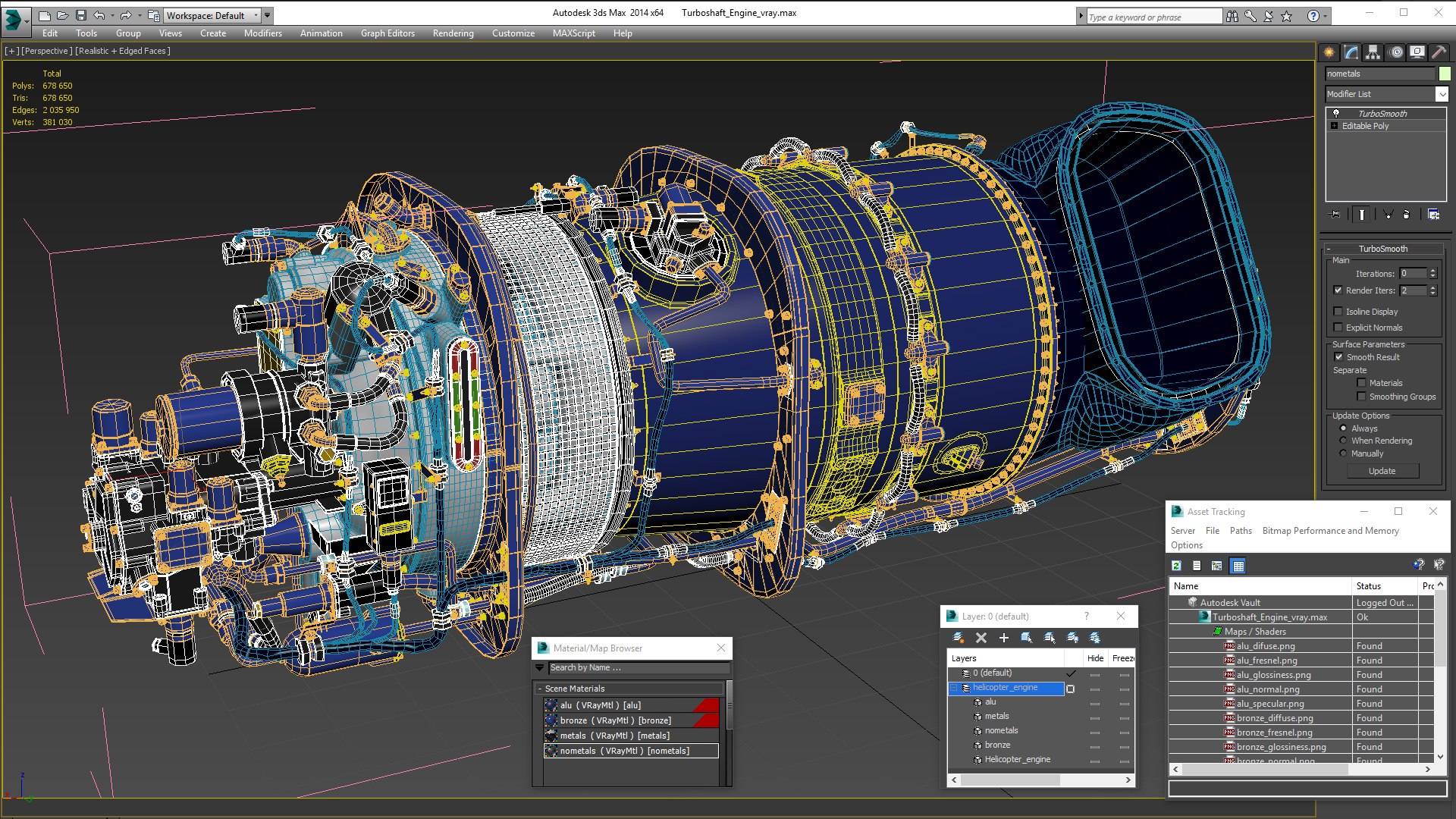1456x819 pixels.
Task: Click the Redo arrow icon
Action: 126,15
